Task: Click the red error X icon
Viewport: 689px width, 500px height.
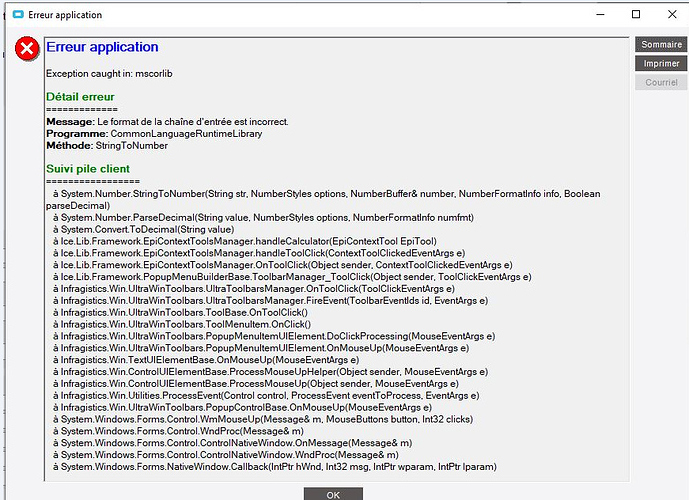Action: (27, 48)
